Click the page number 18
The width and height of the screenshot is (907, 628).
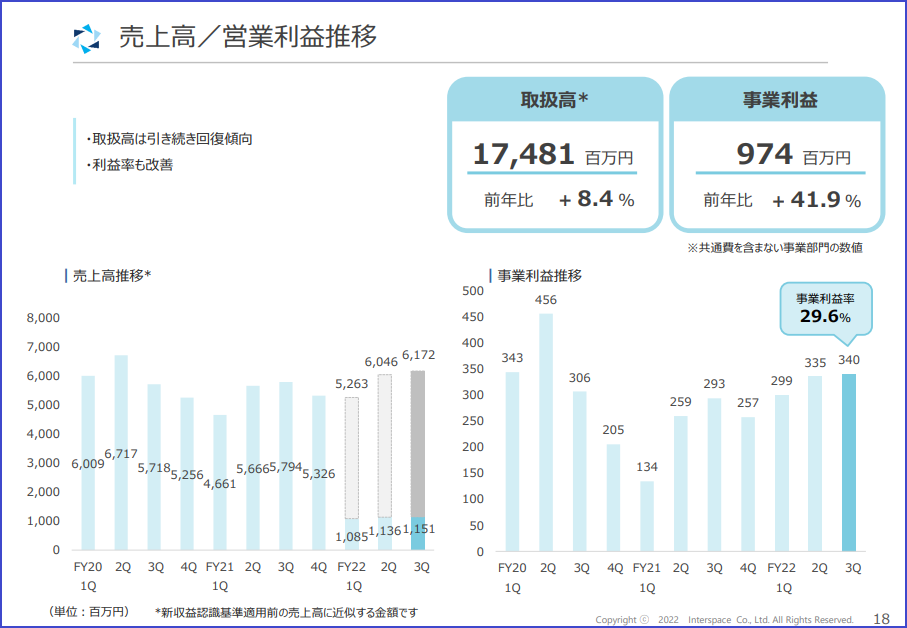(x=881, y=619)
